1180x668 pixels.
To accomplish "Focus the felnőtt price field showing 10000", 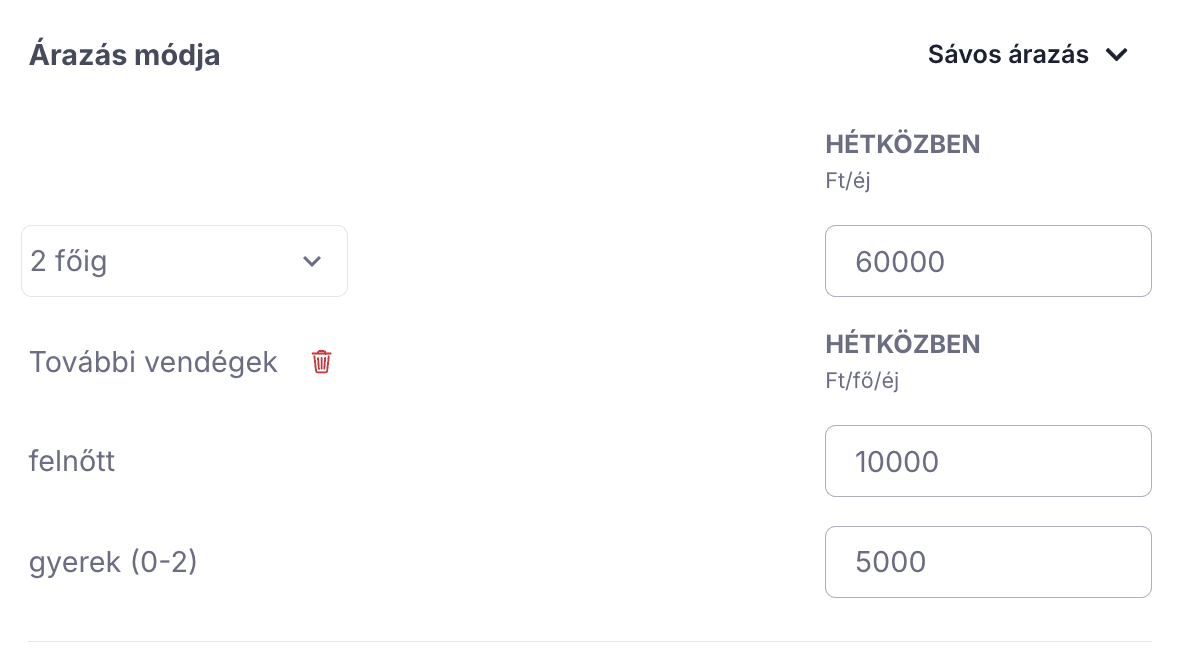I will tap(988, 461).
